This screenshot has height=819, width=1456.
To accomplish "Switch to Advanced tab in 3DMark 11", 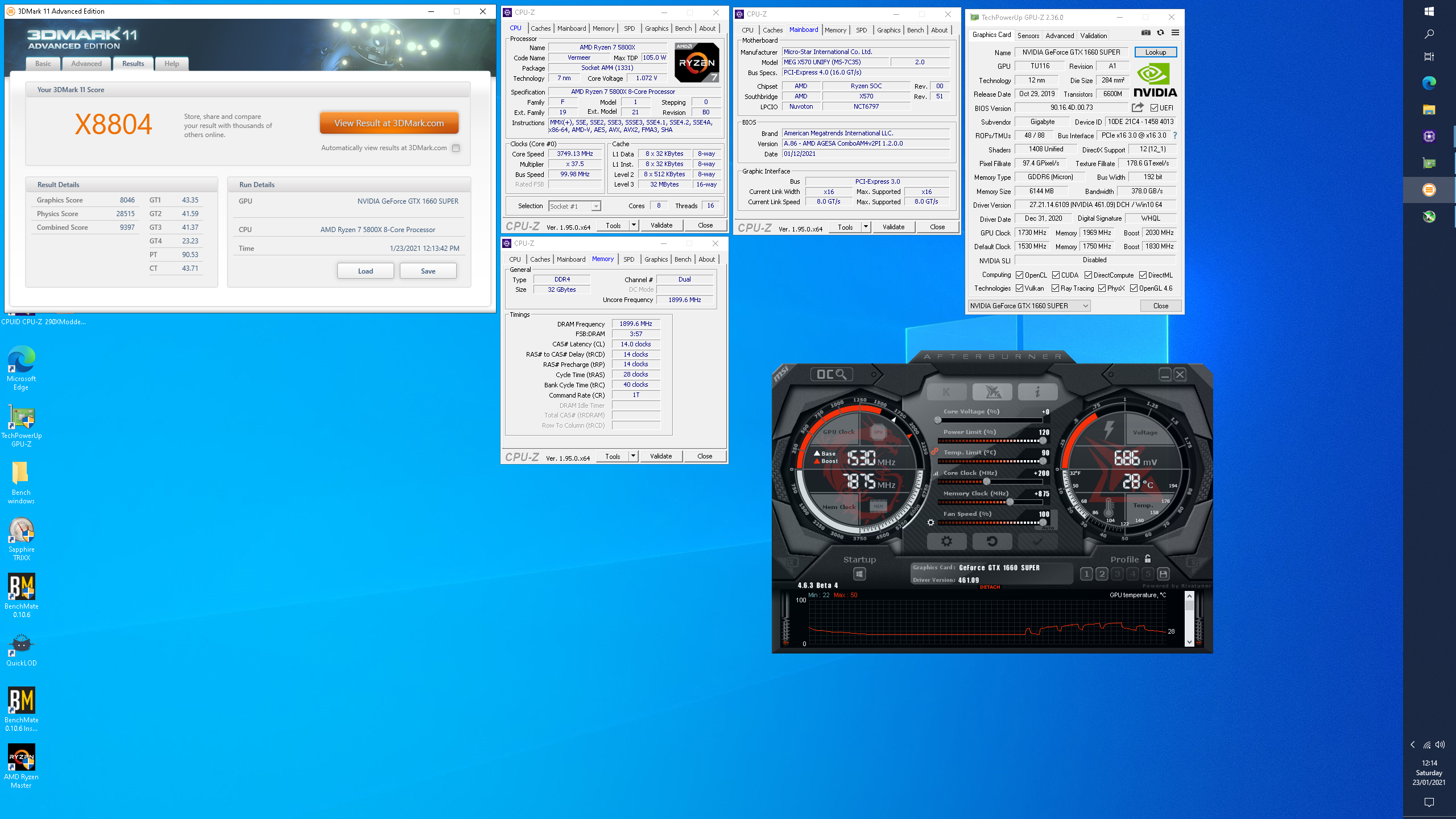I will (86, 64).
